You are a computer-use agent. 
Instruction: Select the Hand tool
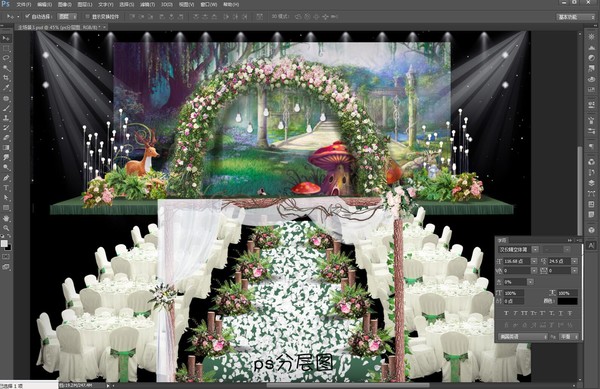6,218
